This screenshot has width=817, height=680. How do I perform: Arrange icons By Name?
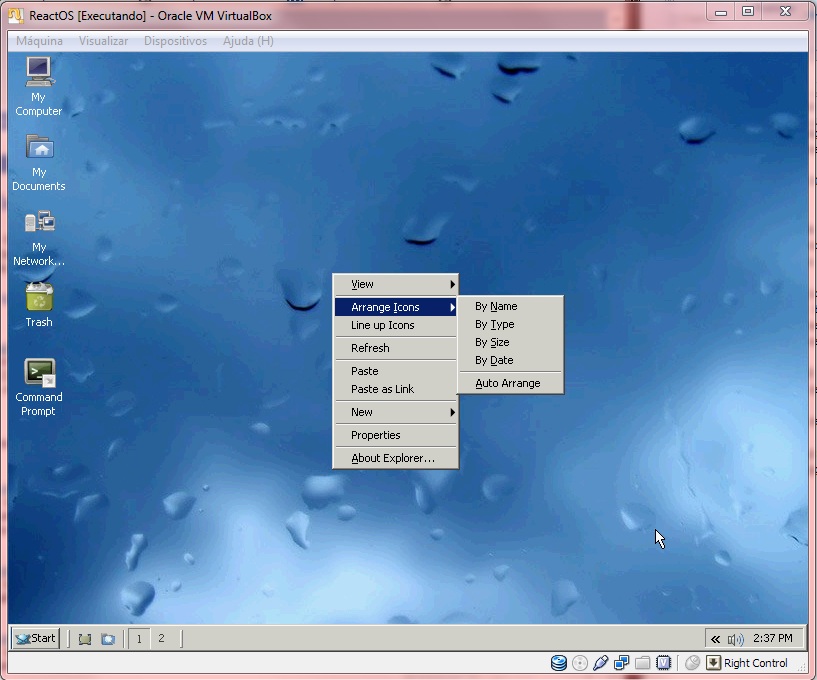tap(511, 306)
